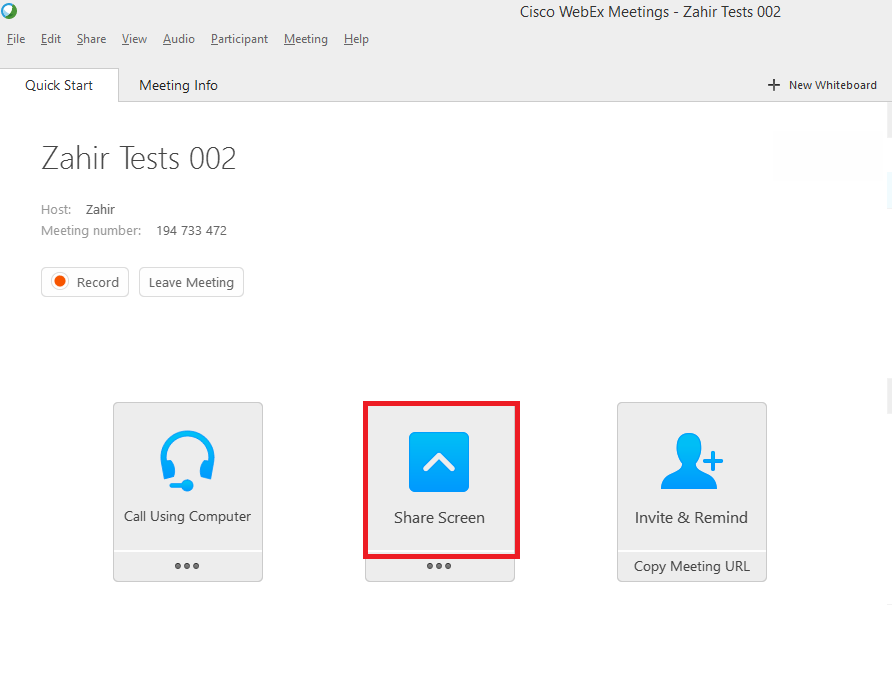
Task: Switch to the Meeting Info tab
Action: 178,85
